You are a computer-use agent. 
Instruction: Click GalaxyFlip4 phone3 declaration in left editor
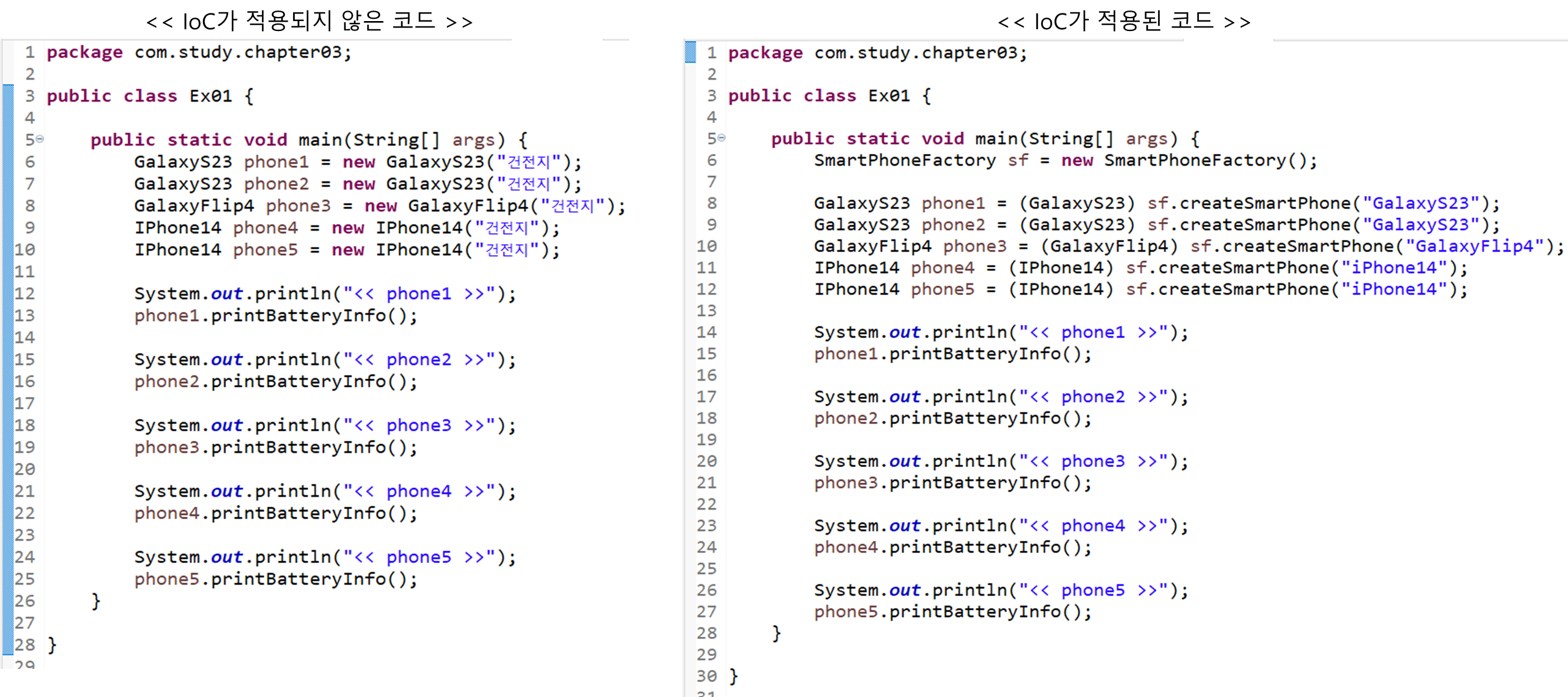pyautogui.click(x=232, y=206)
